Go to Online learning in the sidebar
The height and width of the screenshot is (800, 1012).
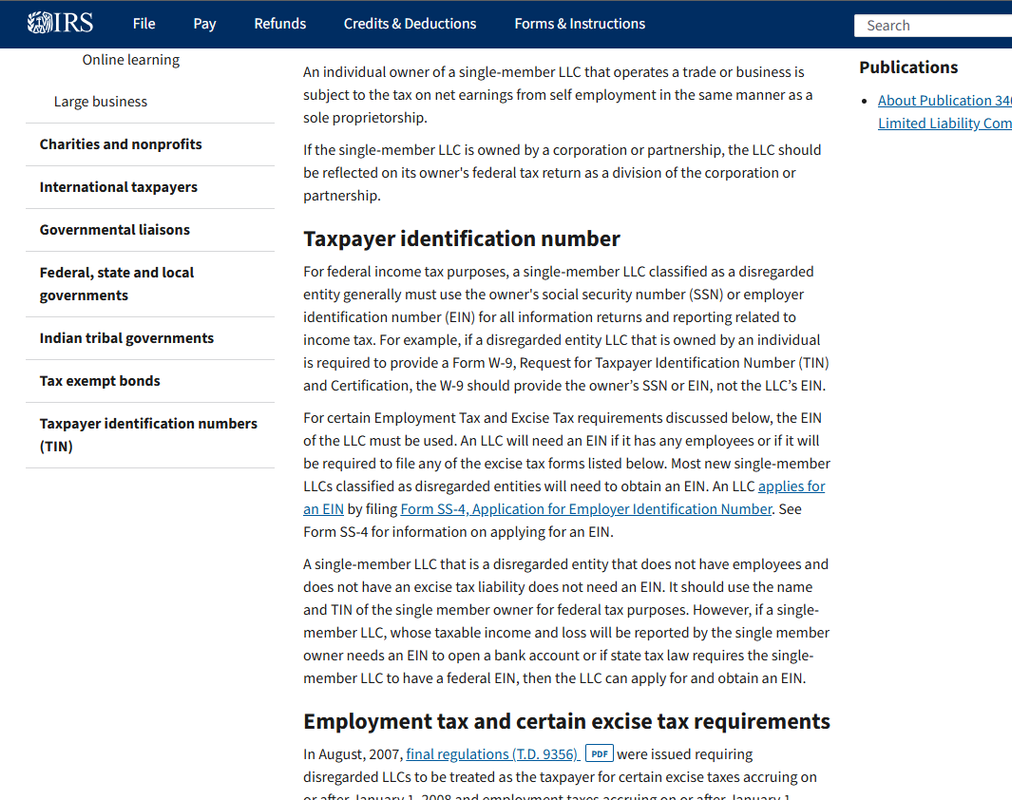tap(131, 60)
